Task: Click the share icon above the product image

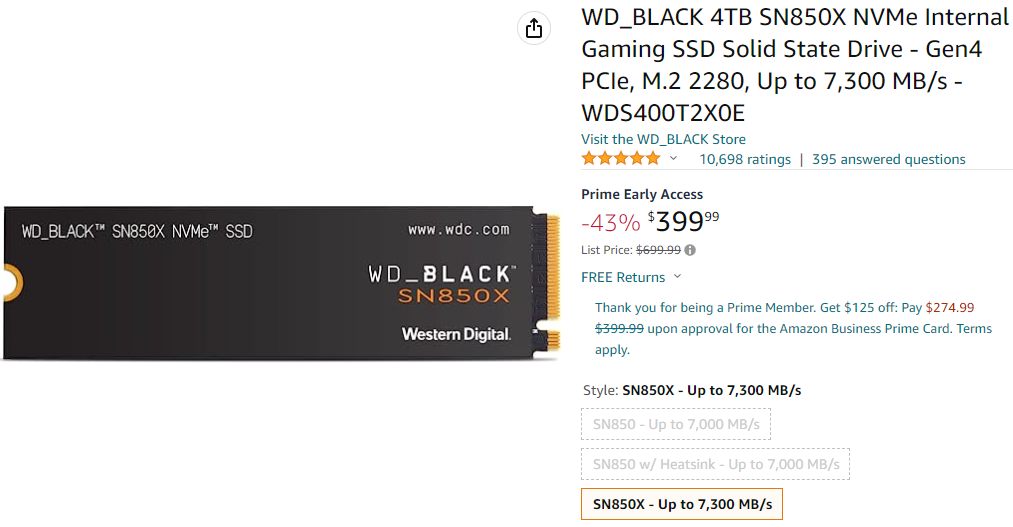Action: click(534, 28)
